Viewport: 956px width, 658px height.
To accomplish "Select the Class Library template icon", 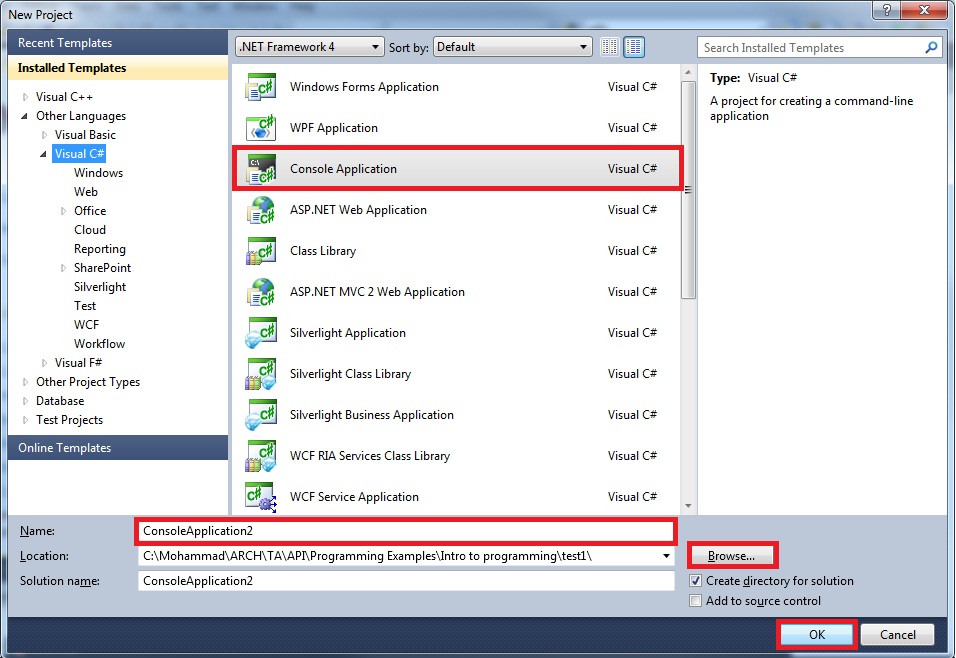I will click(x=261, y=251).
